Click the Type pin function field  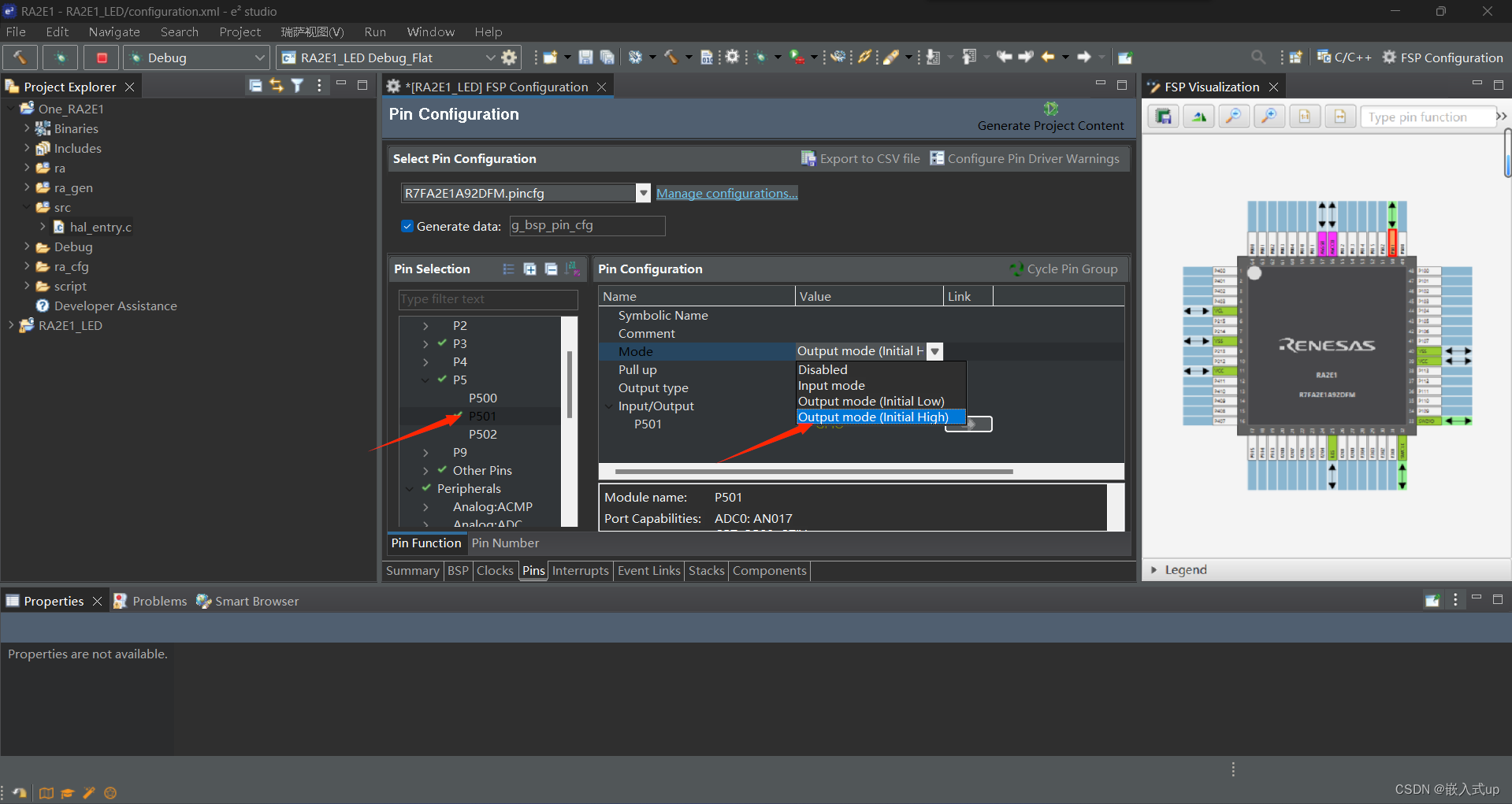(x=1428, y=117)
